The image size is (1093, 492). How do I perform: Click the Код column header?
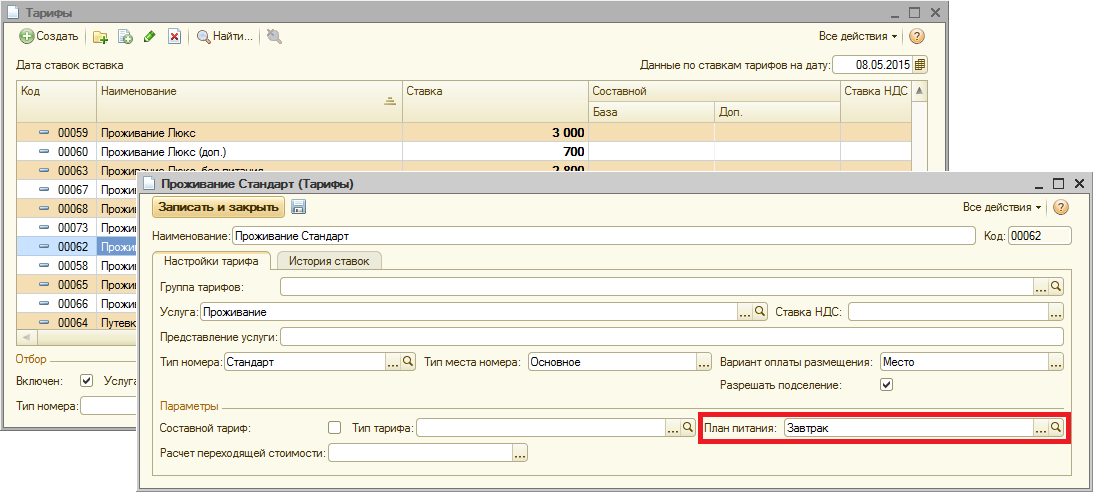56,102
